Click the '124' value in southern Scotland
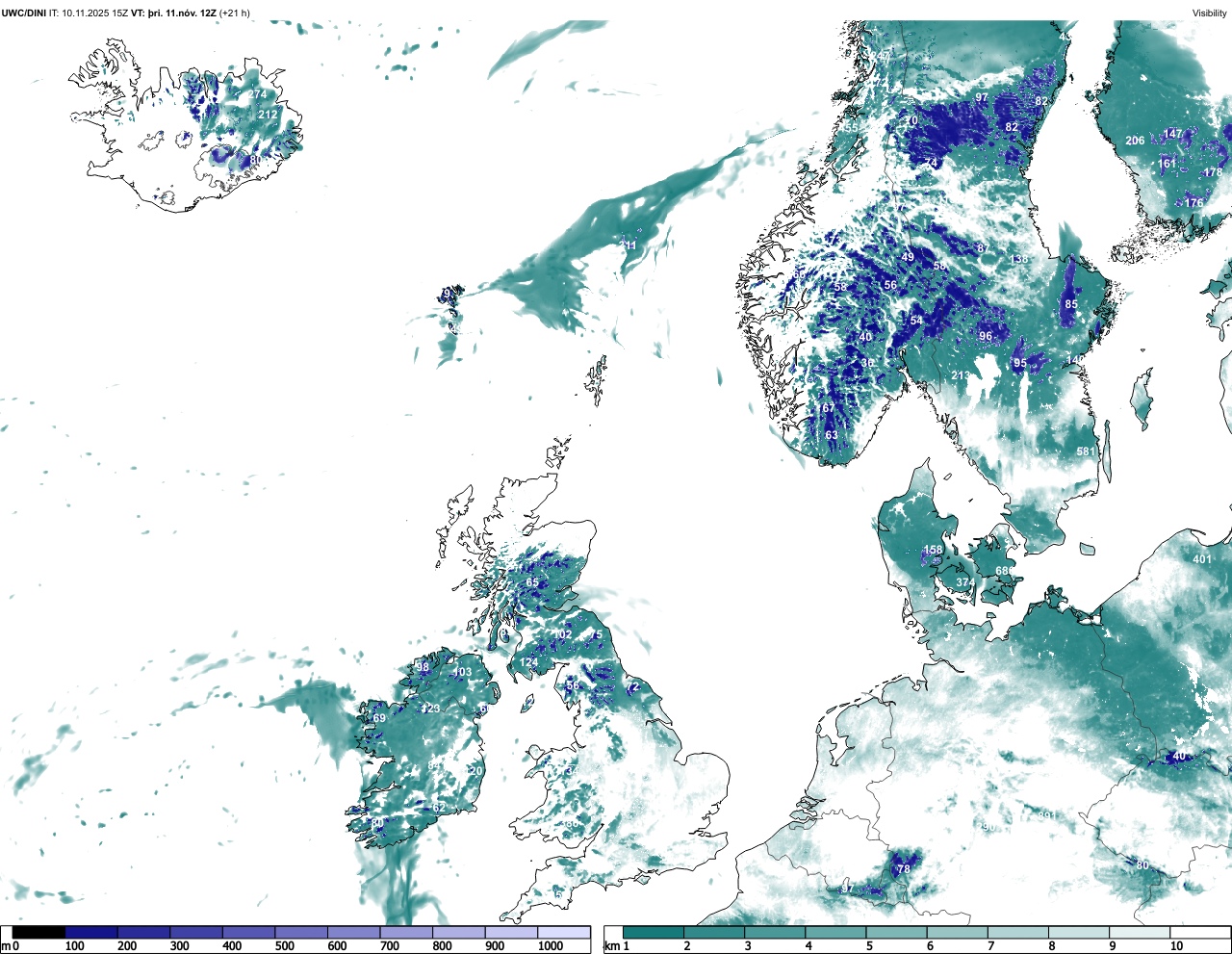The width and height of the screenshot is (1232, 954). click(x=529, y=663)
